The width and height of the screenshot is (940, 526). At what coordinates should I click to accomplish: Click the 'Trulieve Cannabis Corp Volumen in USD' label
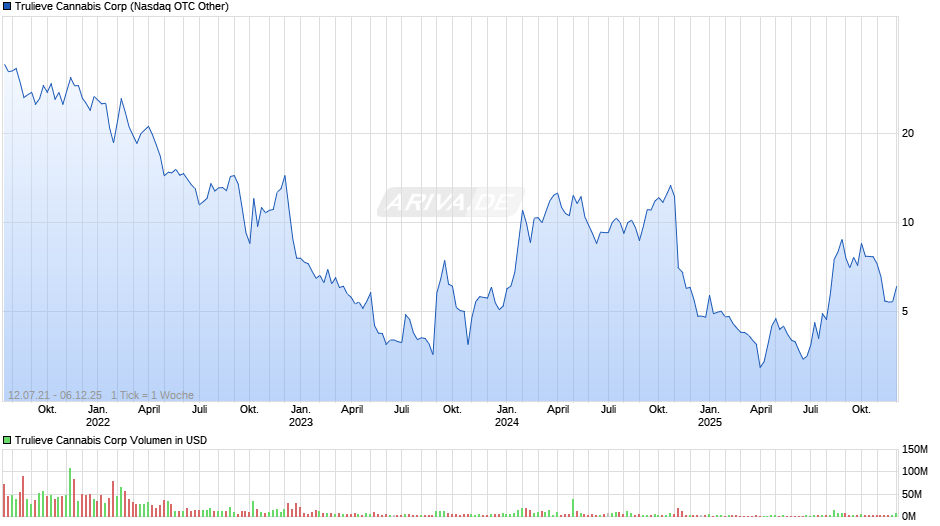coord(111,440)
